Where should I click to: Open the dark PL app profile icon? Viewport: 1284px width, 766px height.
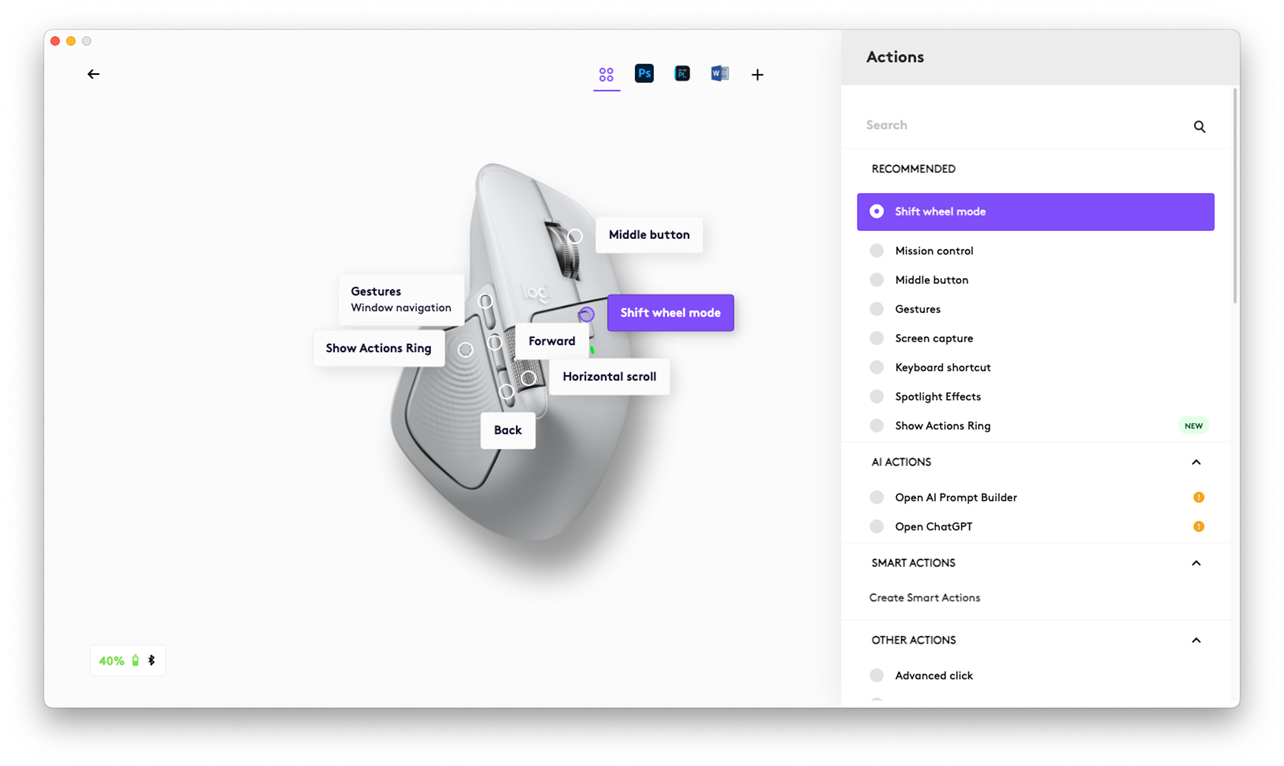tap(681, 73)
